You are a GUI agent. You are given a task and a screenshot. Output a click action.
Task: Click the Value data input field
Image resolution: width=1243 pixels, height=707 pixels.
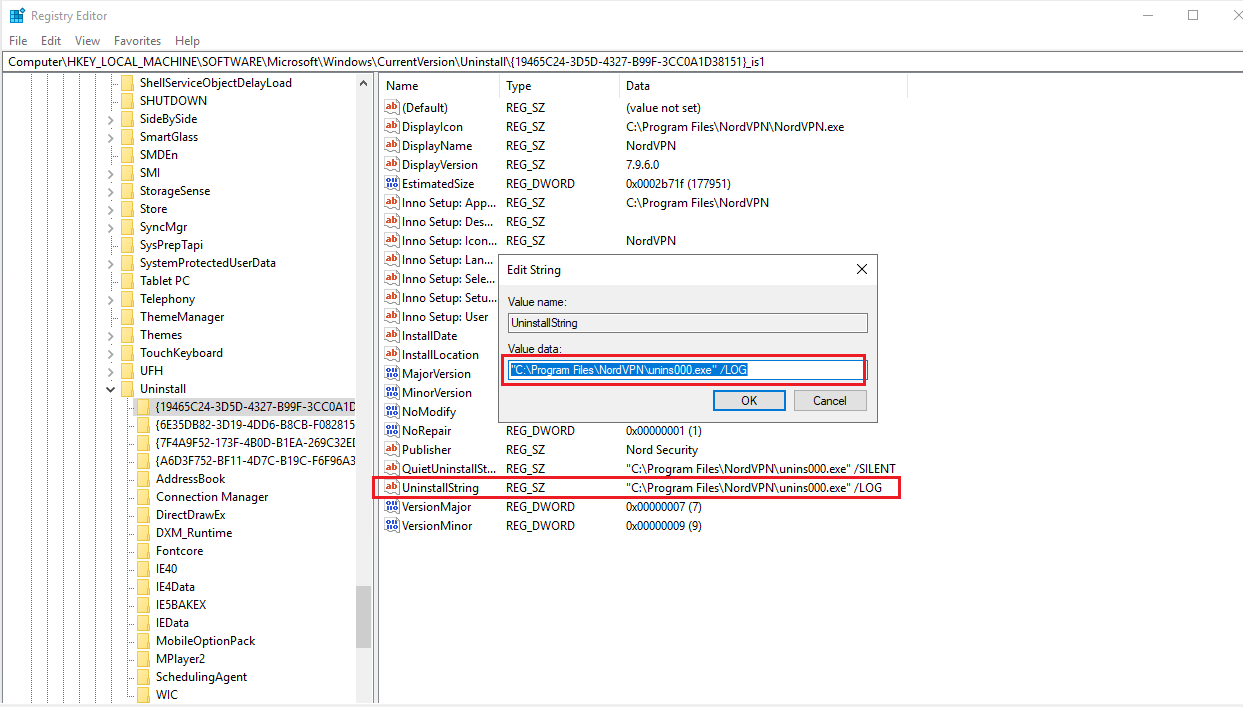point(686,370)
